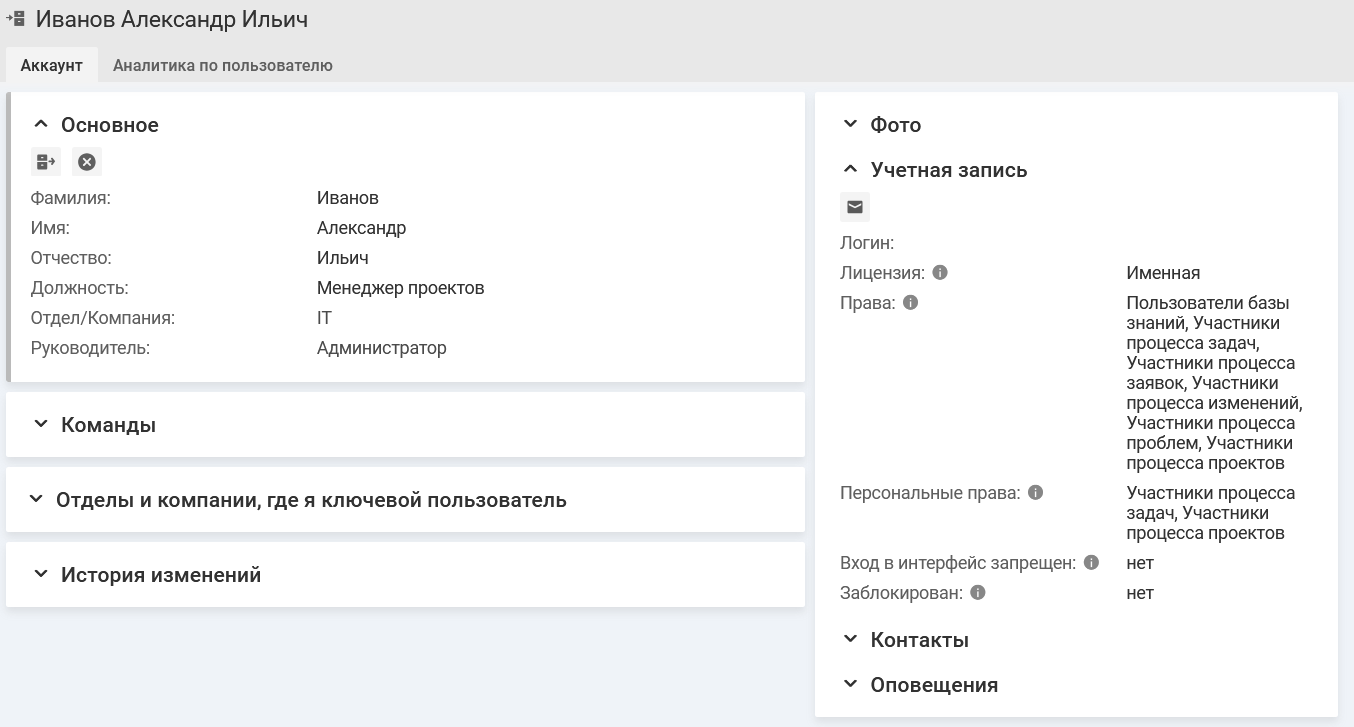Expand Отделы и компании ключевой пользователь section
The width and height of the screenshot is (1354, 727).
coord(36,499)
